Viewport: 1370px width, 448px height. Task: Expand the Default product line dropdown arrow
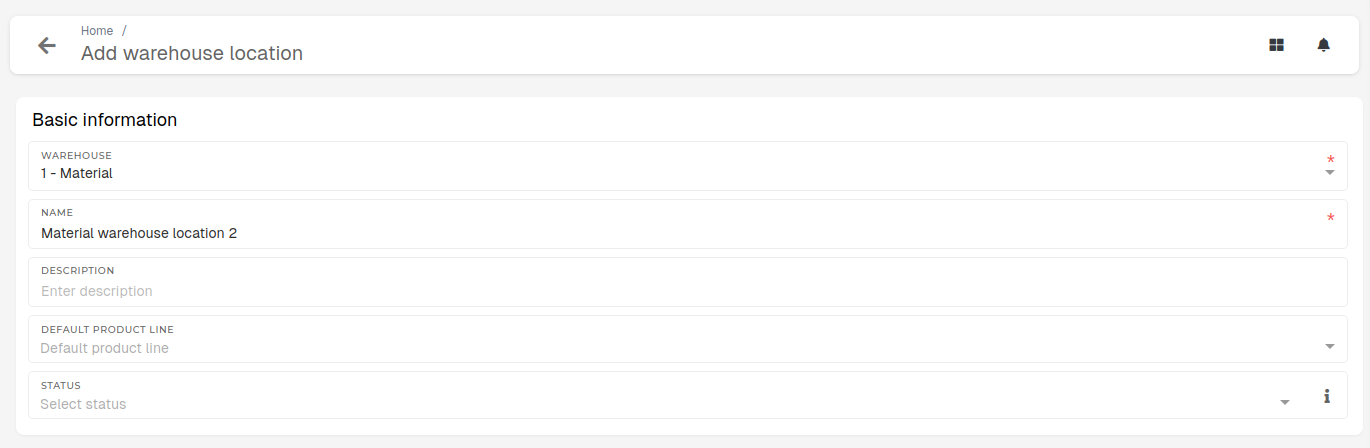1330,347
